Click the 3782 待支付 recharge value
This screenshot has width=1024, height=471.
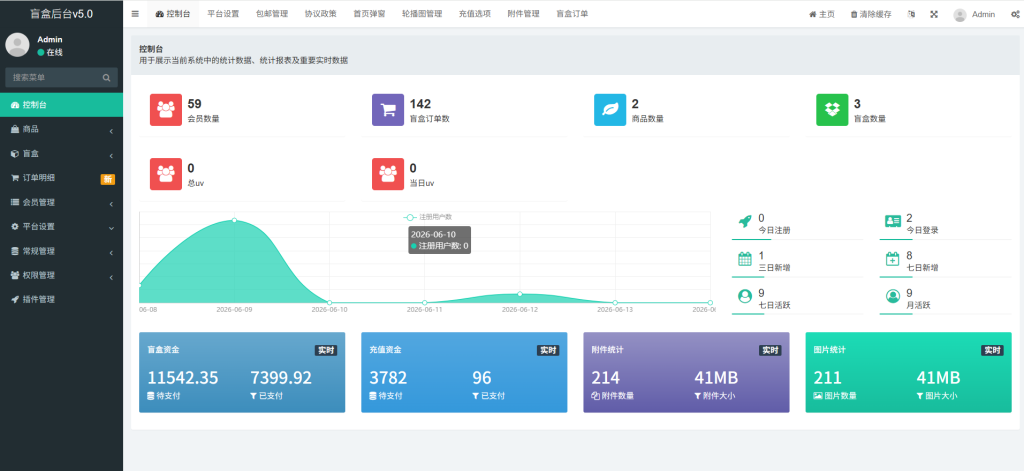pyautogui.click(x=388, y=378)
